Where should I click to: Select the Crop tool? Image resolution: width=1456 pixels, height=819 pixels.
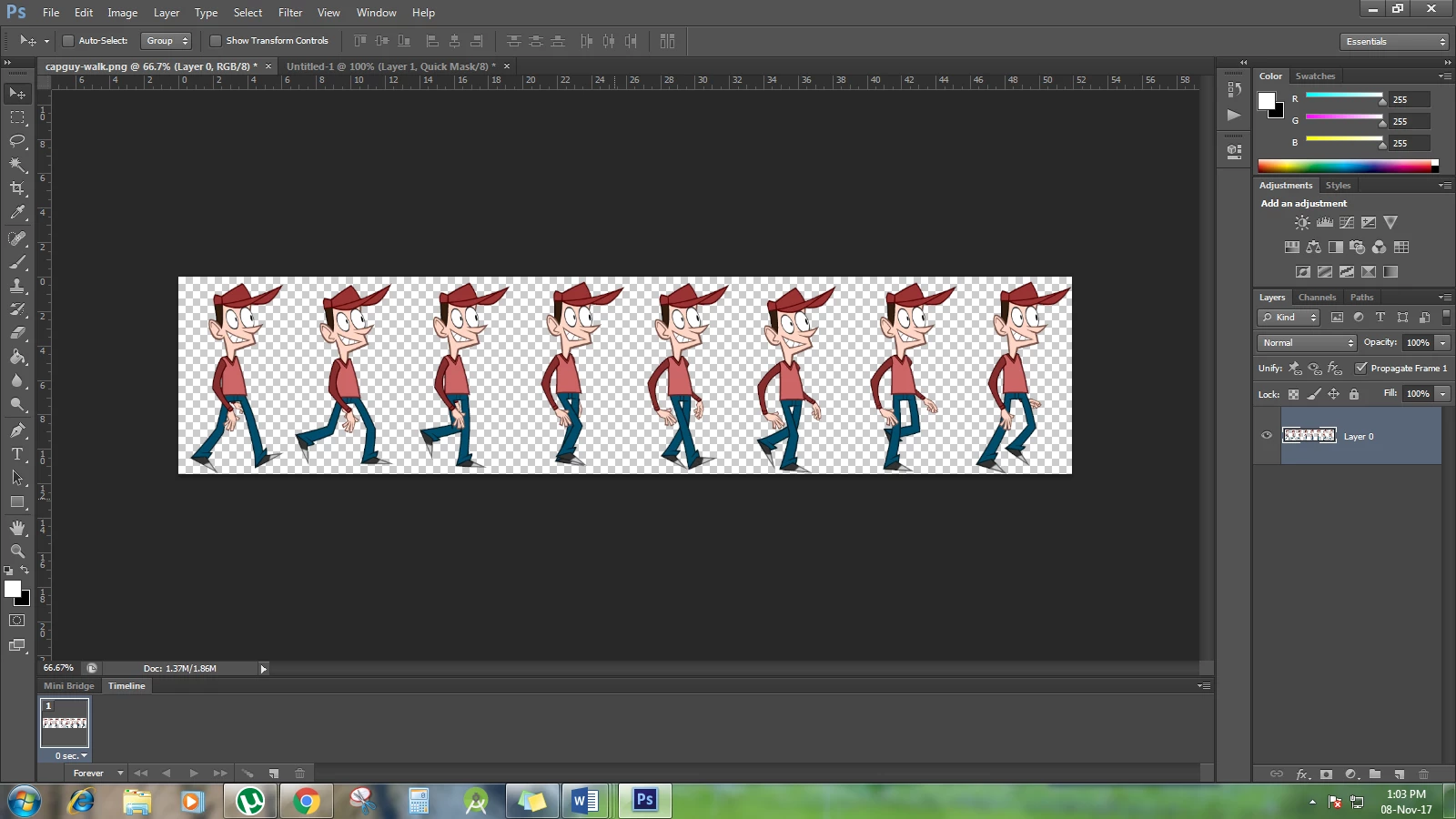pyautogui.click(x=17, y=188)
